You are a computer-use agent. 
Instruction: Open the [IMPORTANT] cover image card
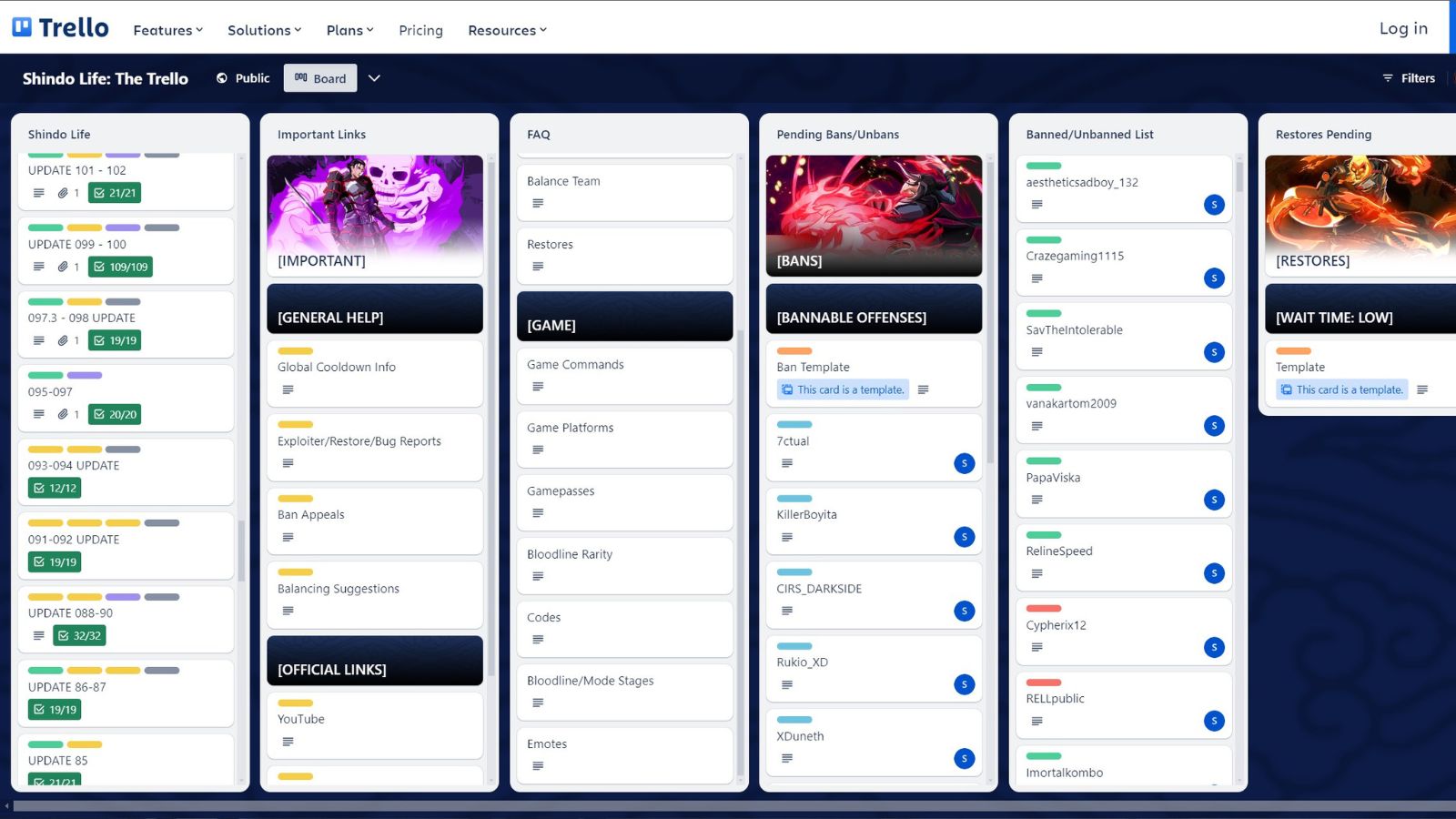click(x=375, y=216)
